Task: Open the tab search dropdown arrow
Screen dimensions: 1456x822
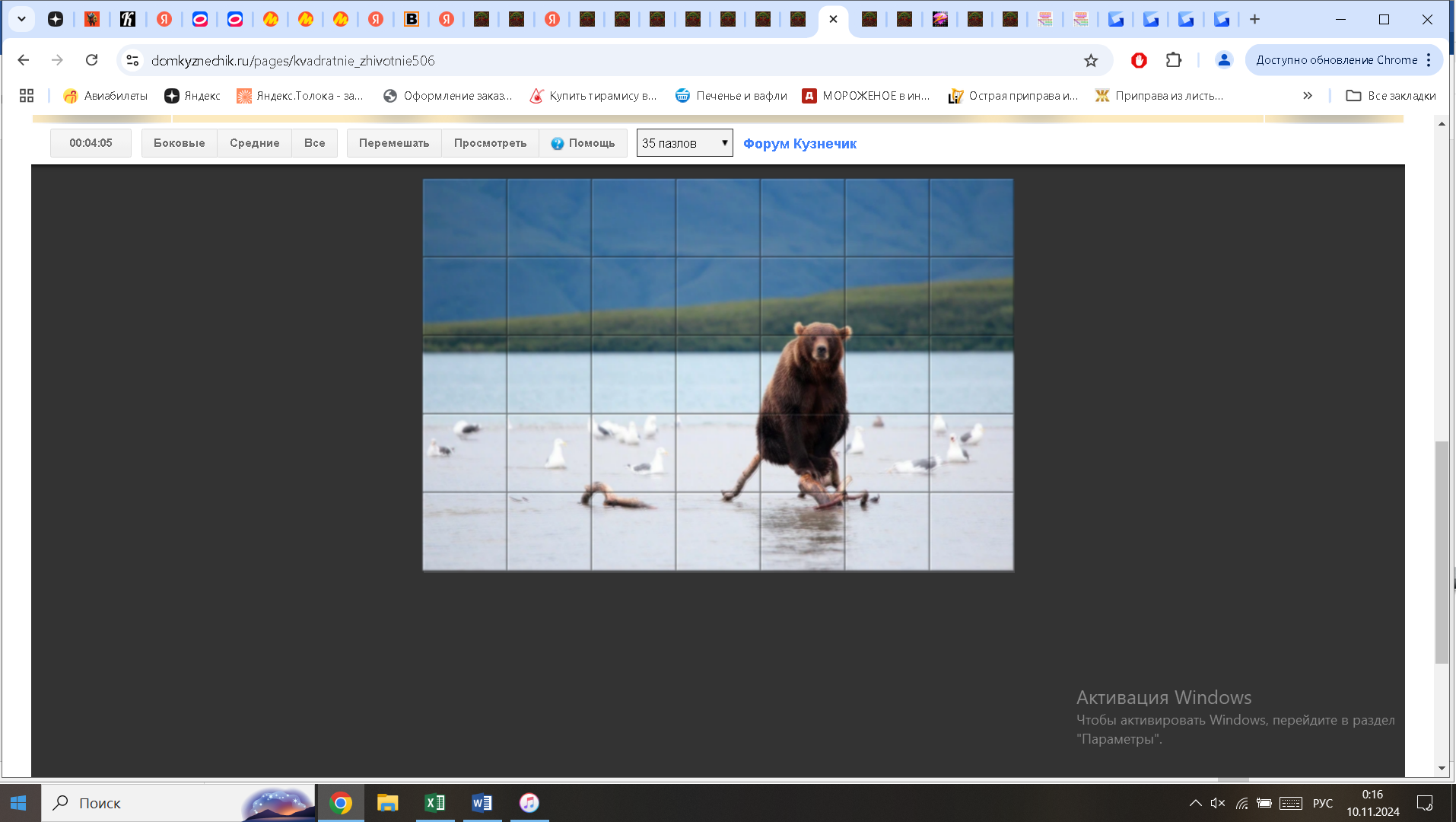Action: [x=22, y=19]
